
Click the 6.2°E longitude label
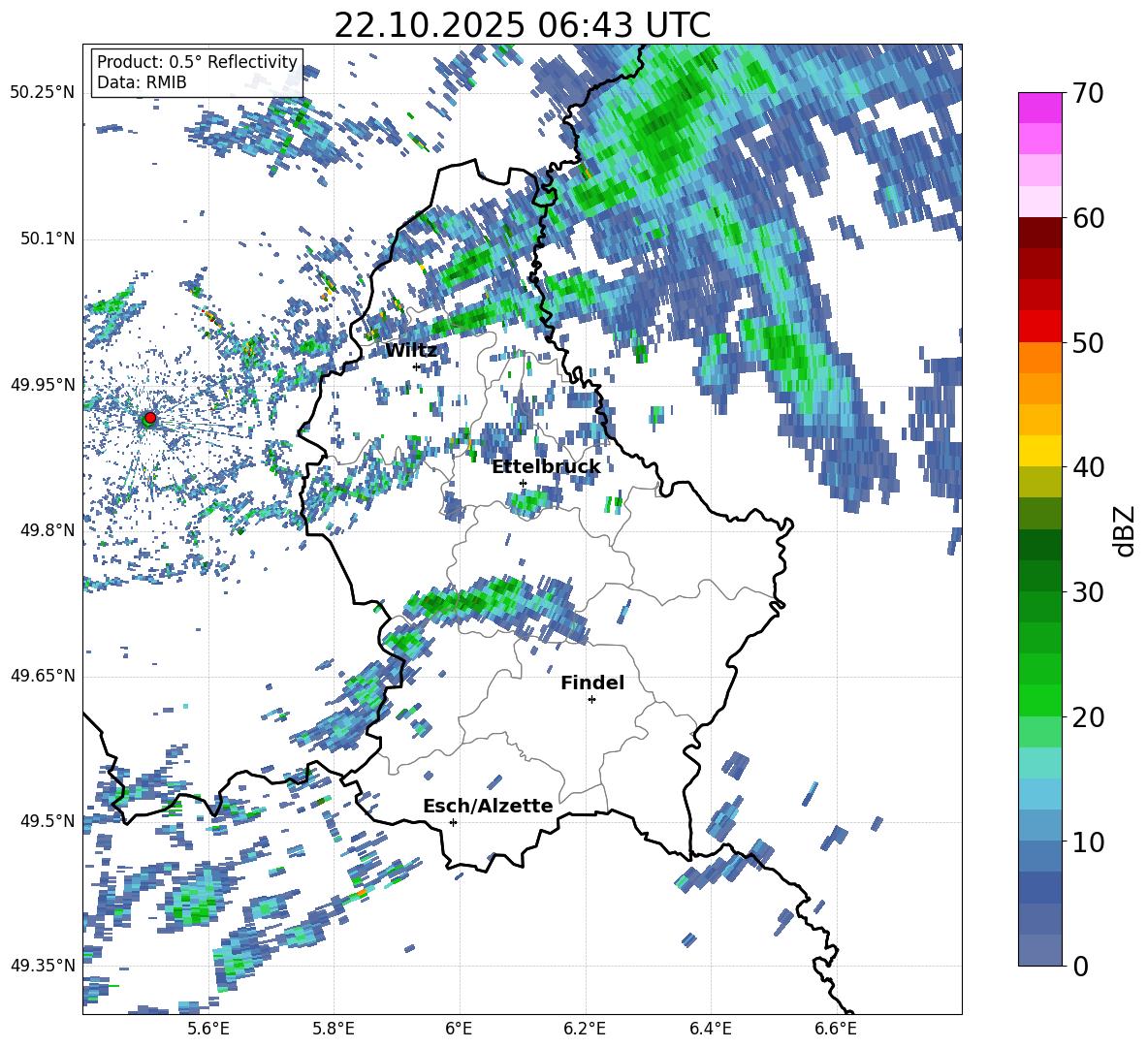[585, 1029]
